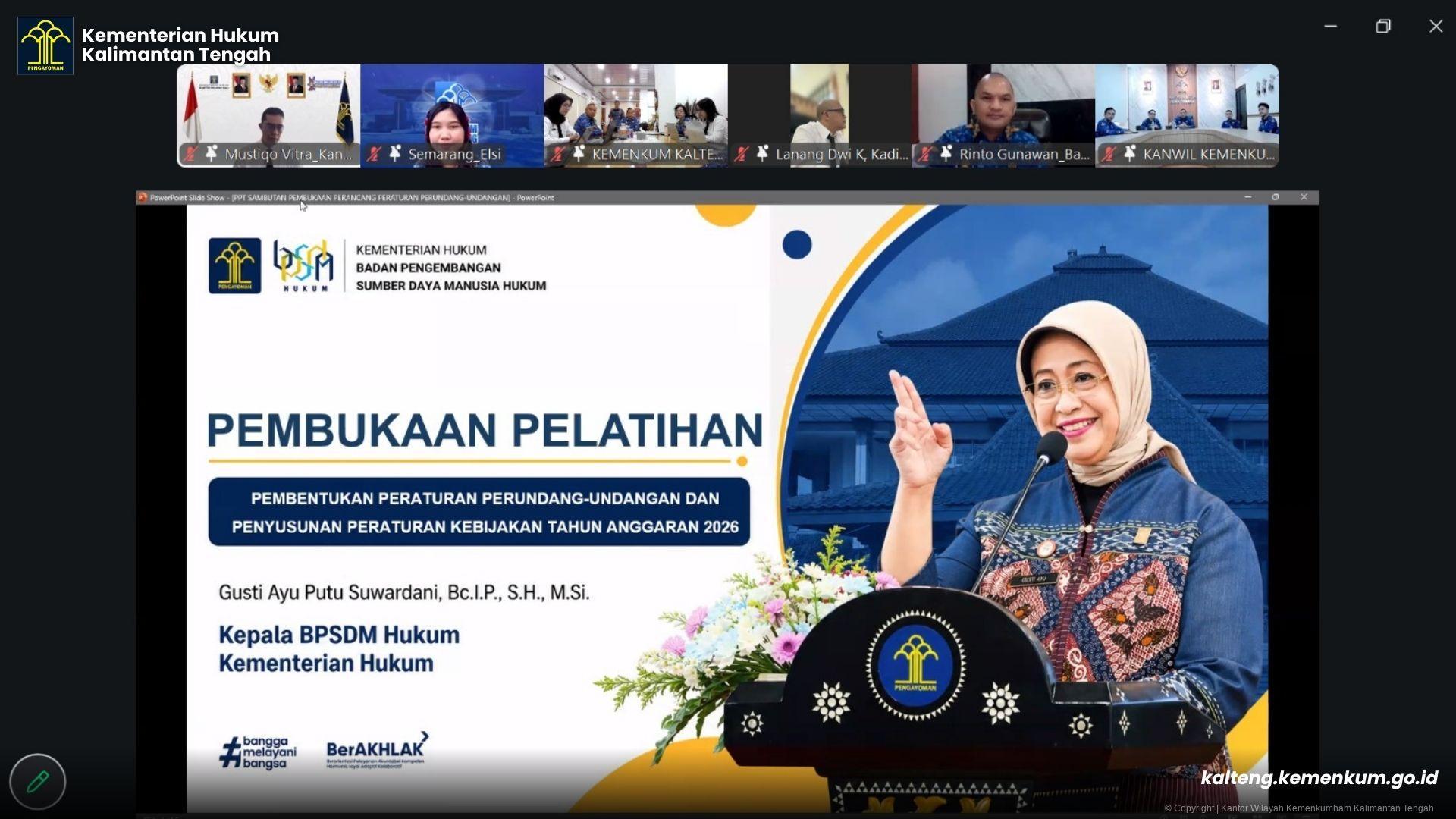The width and height of the screenshot is (1456, 819).
Task: Click the pin icon for Rinto Gunawan
Action: click(946, 153)
